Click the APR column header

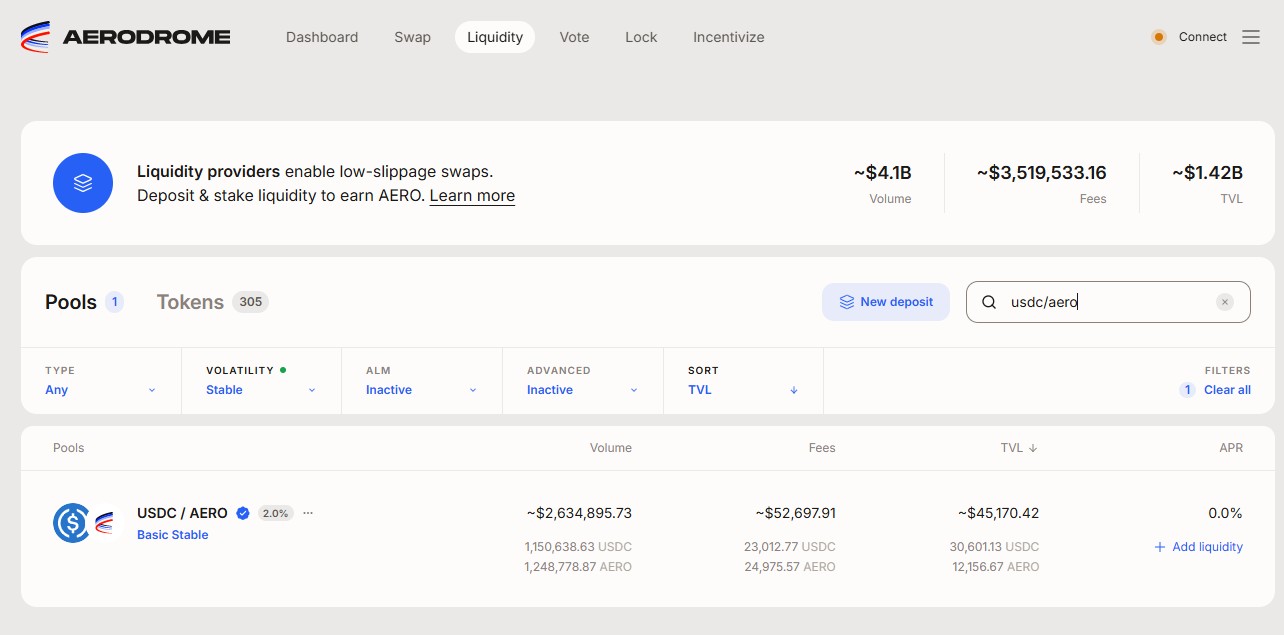[x=1231, y=448]
